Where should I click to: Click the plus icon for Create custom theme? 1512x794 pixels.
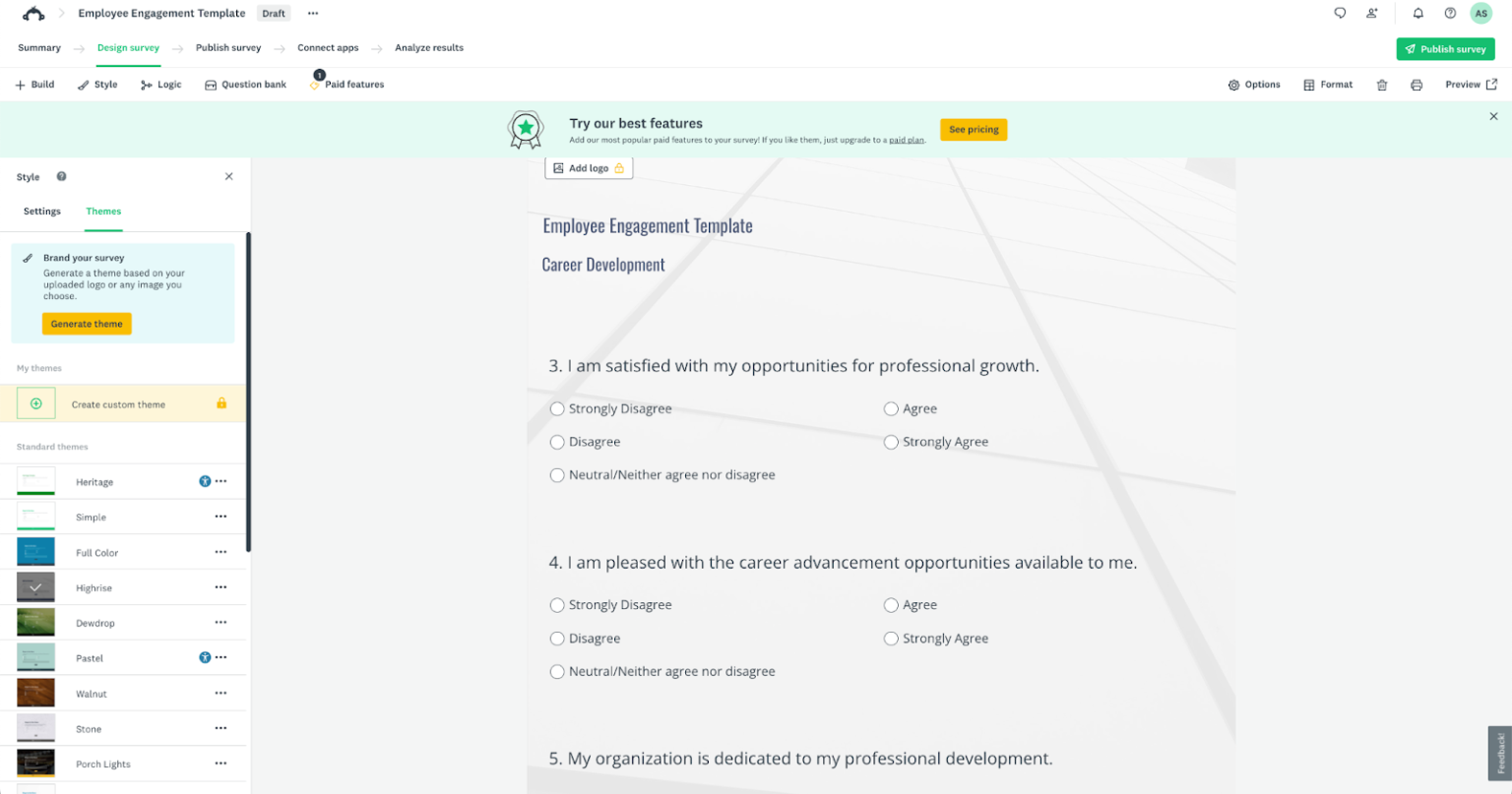coord(36,403)
